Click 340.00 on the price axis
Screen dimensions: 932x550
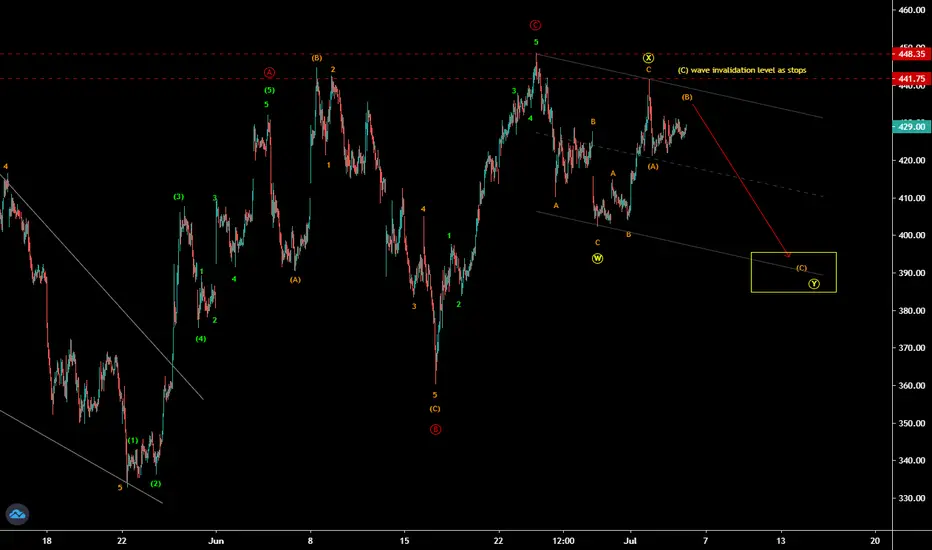912,460
